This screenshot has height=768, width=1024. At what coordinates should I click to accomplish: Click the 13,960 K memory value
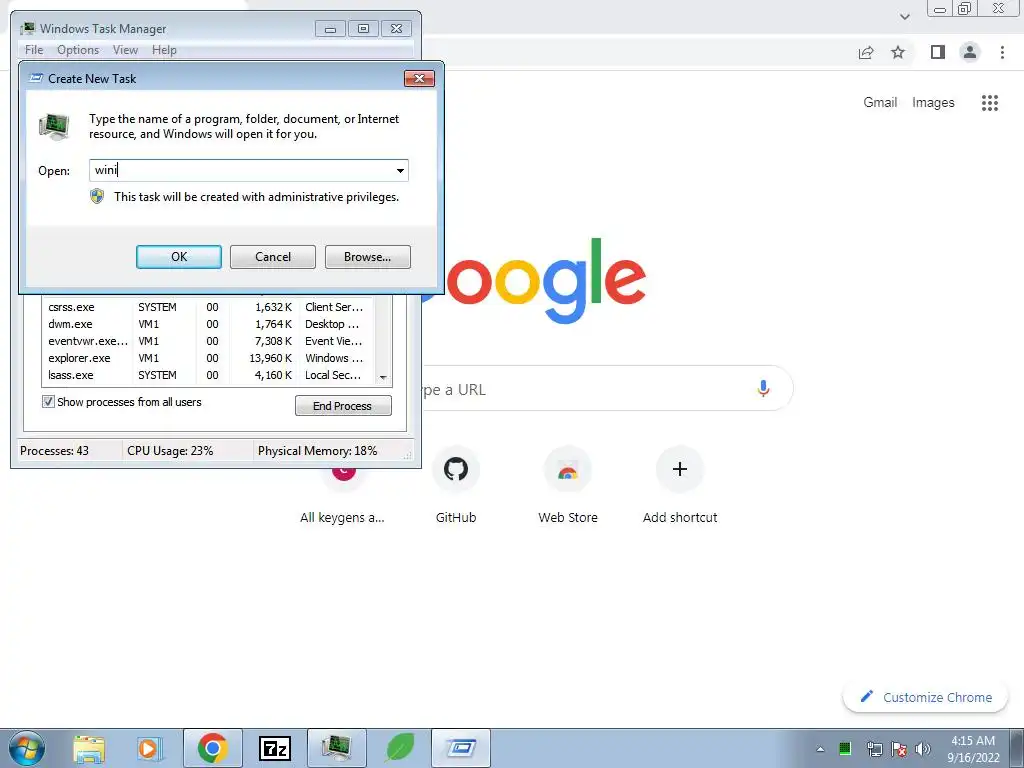point(270,358)
